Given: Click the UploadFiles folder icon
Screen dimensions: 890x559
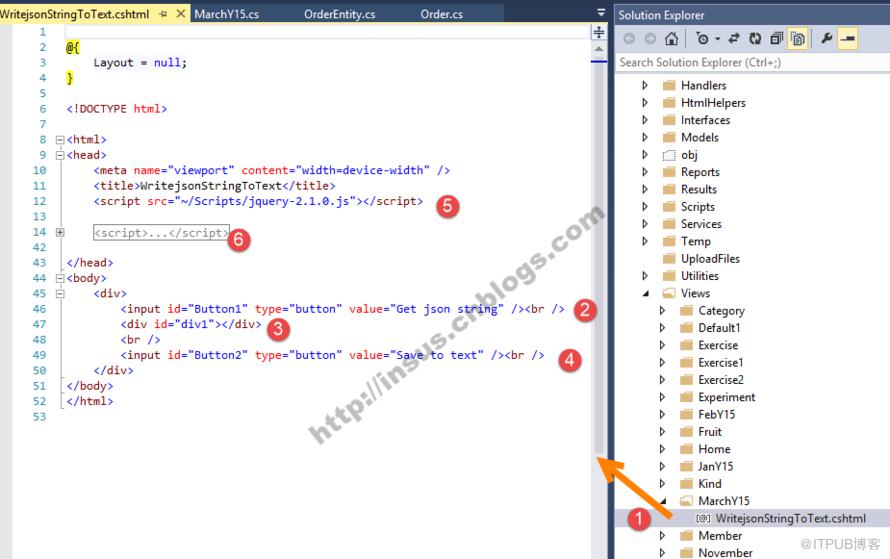Looking at the screenshot, I should click(669, 258).
